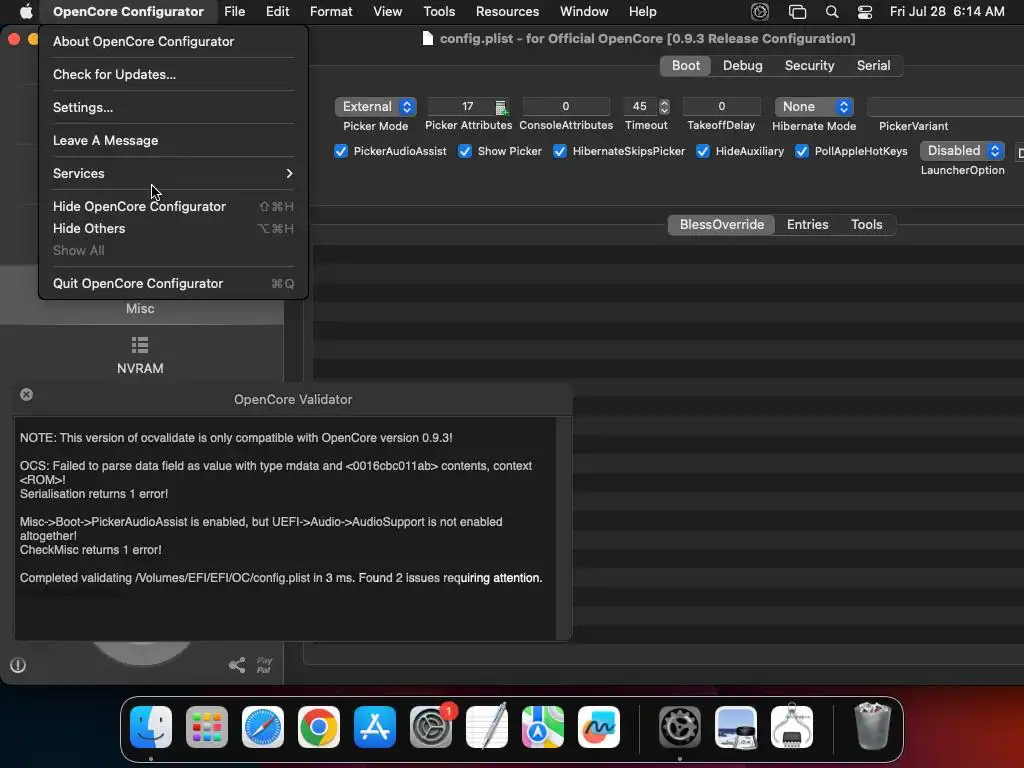Choose Check for Updates menu item

pyautogui.click(x=173, y=74)
